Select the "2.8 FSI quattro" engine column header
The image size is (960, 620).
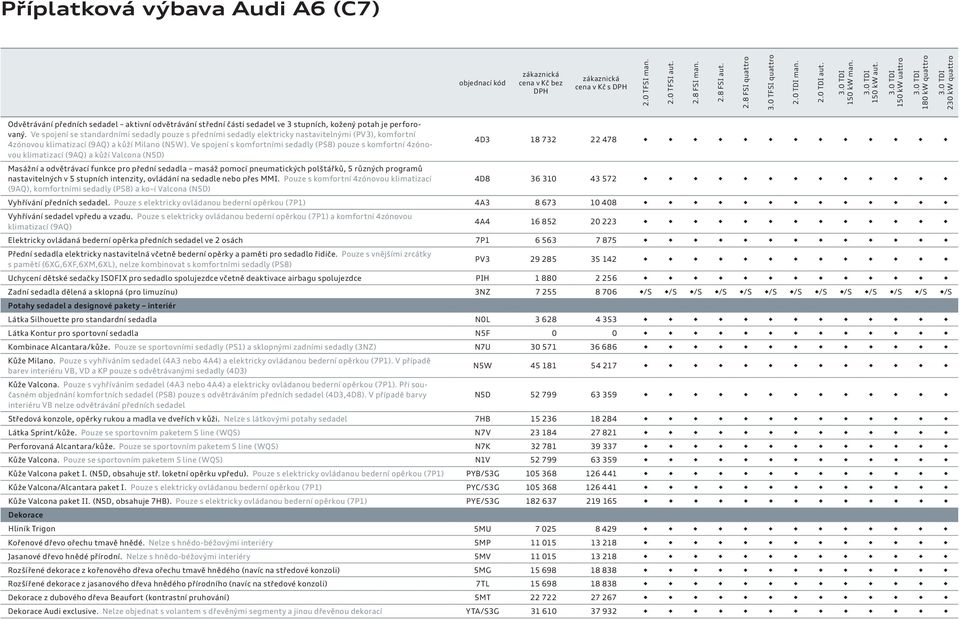pos(746,83)
